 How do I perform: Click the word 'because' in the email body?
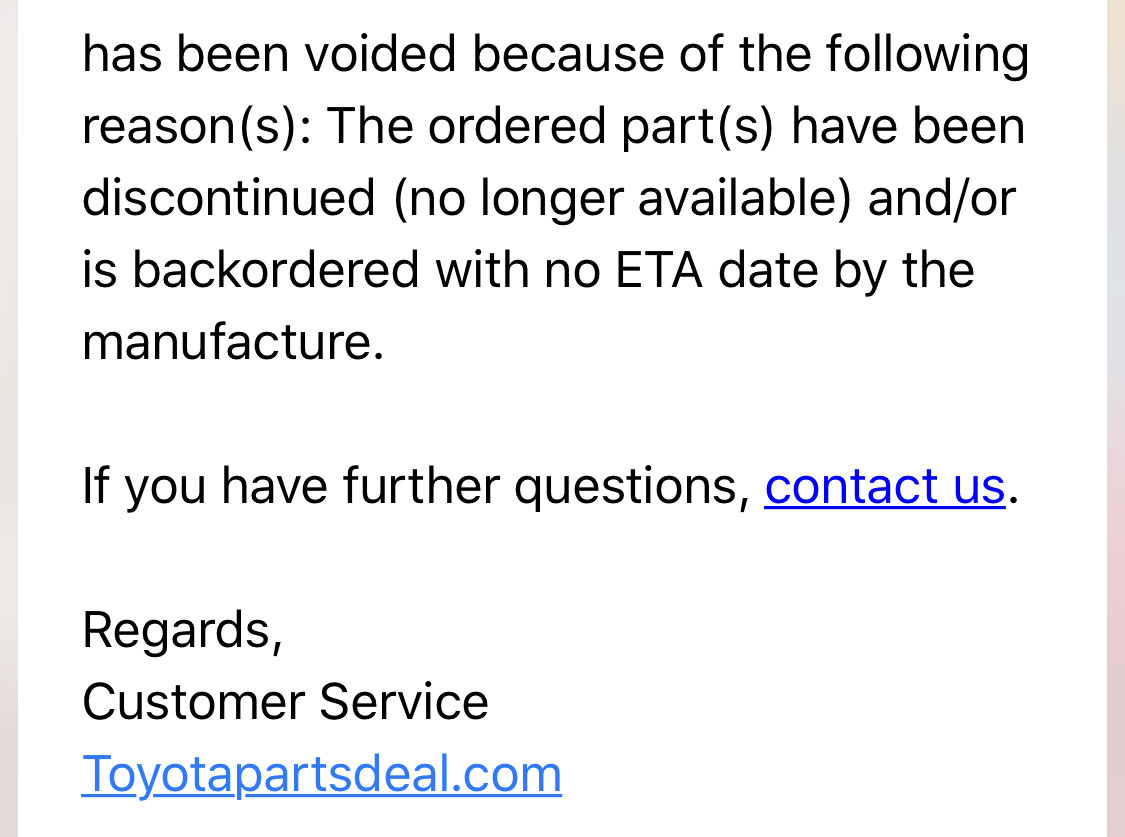pos(568,54)
